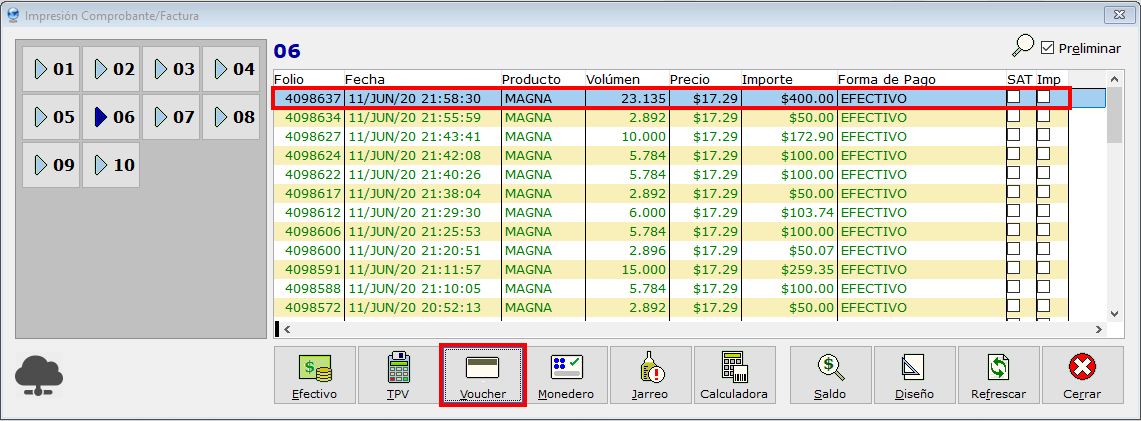This screenshot has height=421, width=1141.
Task: Sort by the Importe column header
Action: [x=767, y=79]
